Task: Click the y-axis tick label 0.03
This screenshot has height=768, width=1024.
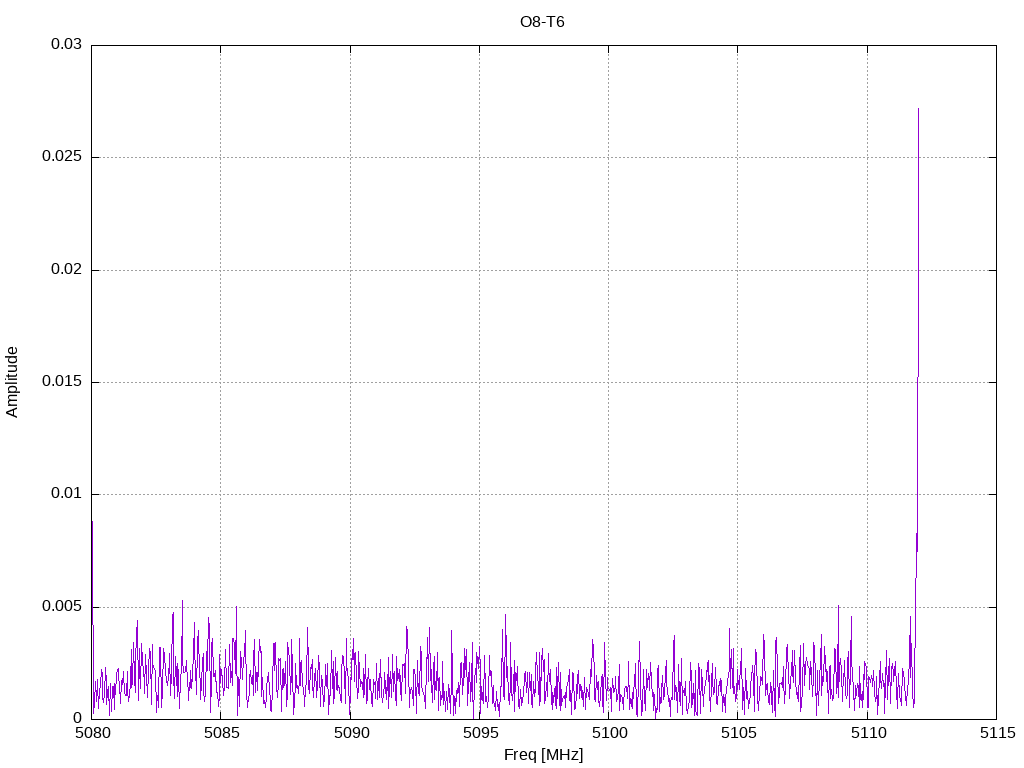Action: click(67, 44)
